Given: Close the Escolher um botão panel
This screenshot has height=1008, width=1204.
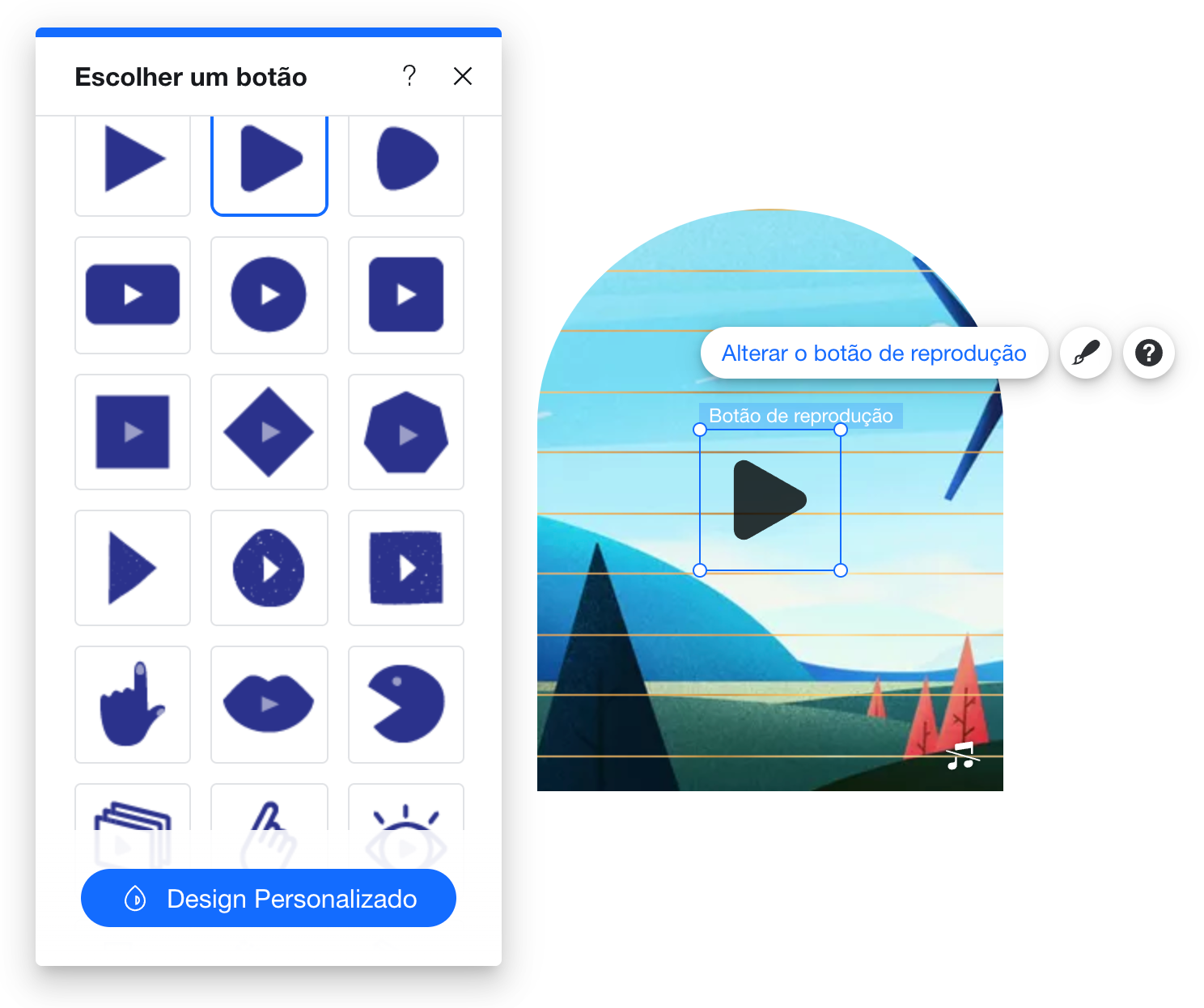Looking at the screenshot, I should click(x=463, y=76).
